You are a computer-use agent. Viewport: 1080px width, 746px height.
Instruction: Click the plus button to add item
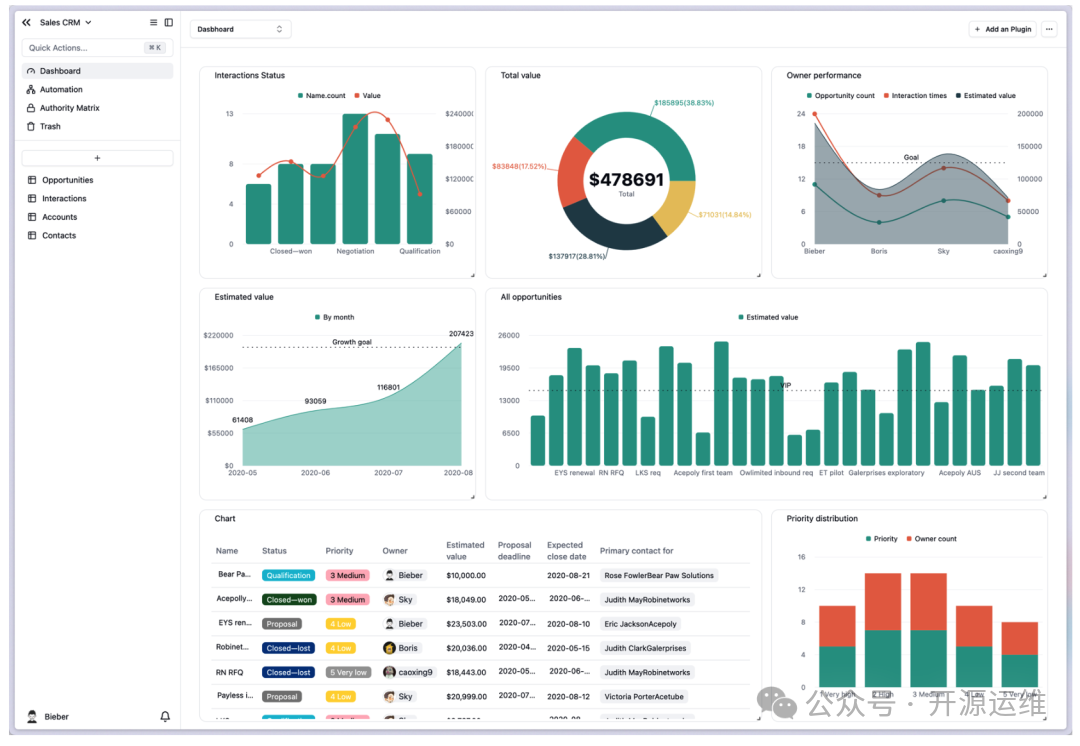pos(97,158)
